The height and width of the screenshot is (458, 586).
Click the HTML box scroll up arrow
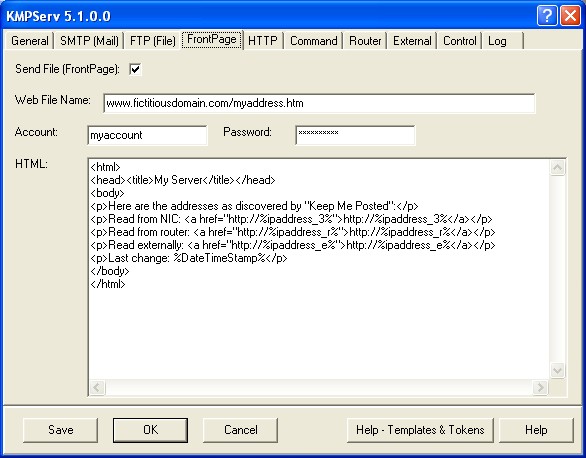tap(558, 167)
